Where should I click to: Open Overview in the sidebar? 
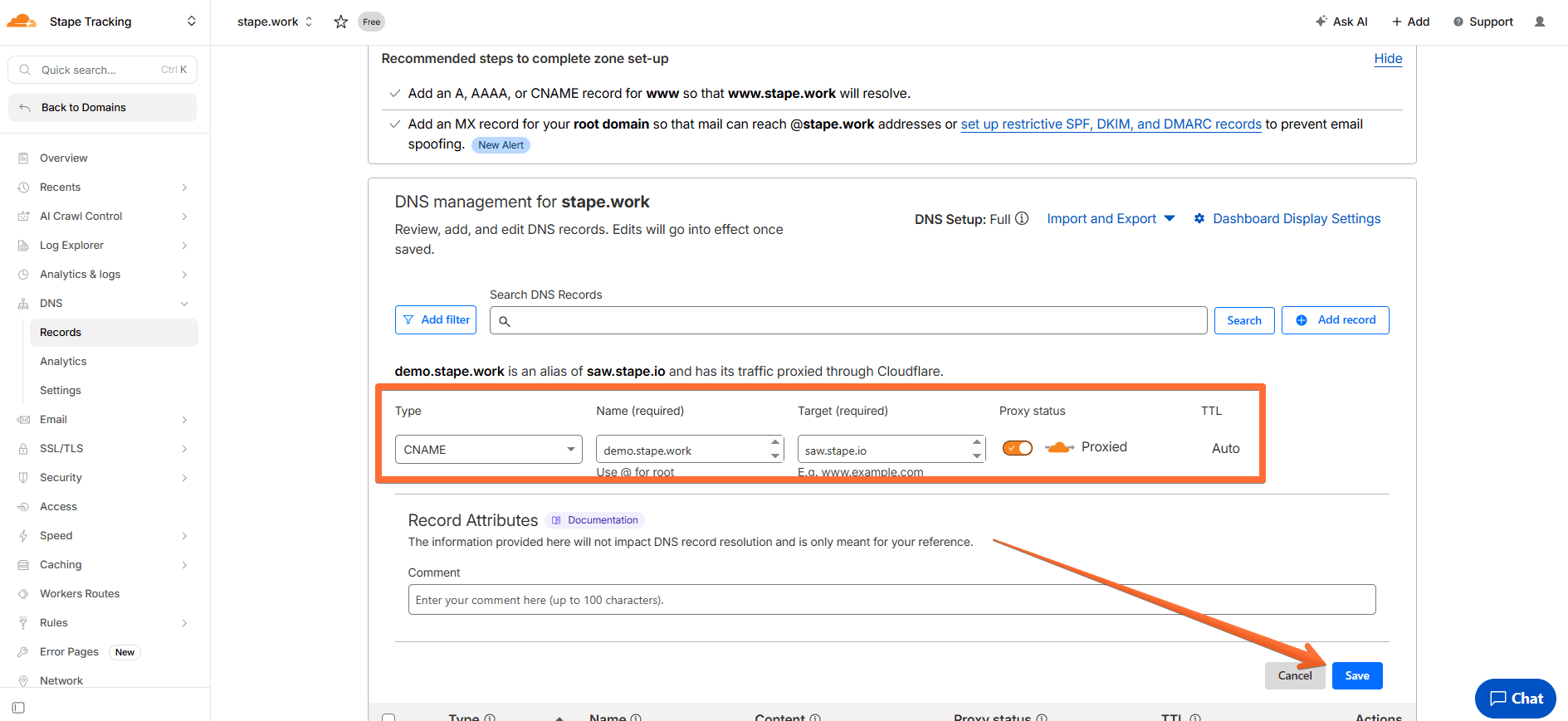click(63, 158)
